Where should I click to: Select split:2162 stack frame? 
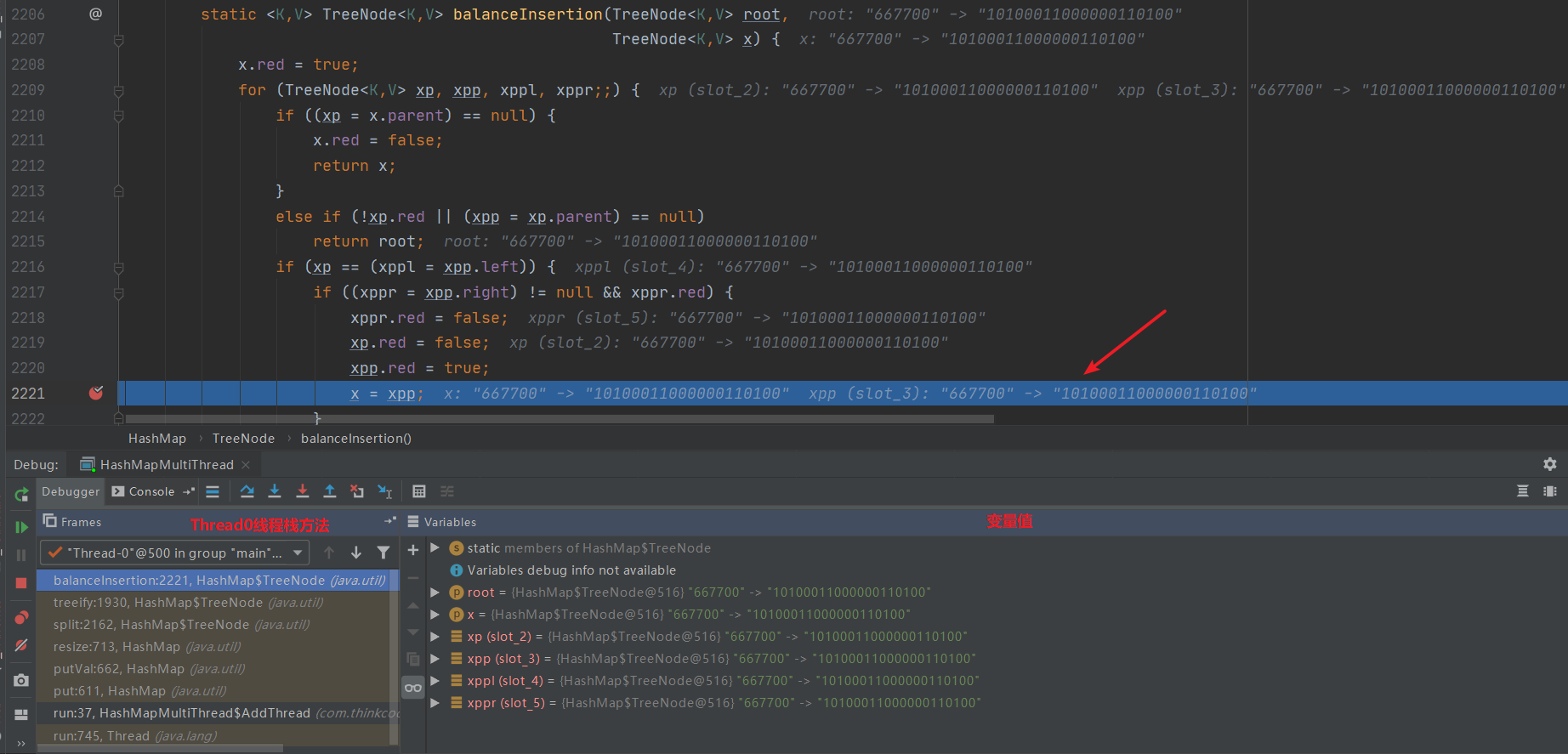(213, 624)
